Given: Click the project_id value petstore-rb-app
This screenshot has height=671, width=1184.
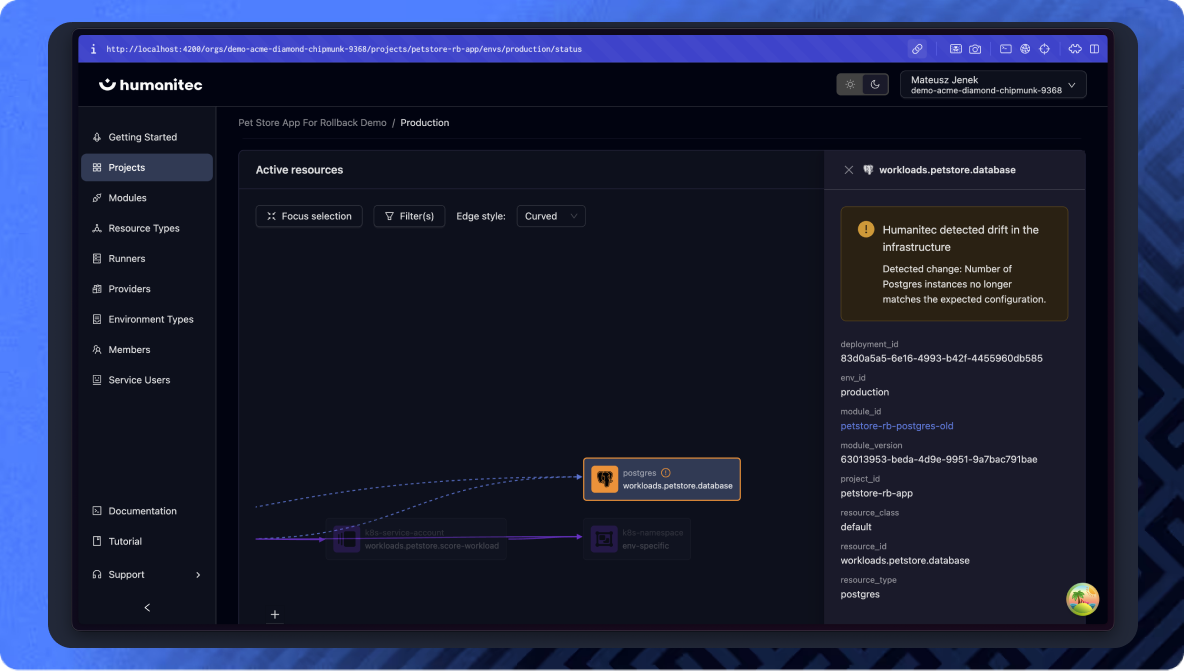Looking at the screenshot, I should click(876, 493).
